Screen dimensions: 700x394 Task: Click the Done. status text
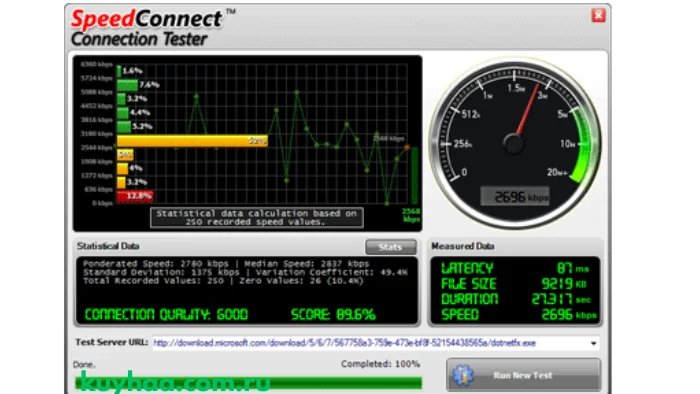tap(84, 365)
